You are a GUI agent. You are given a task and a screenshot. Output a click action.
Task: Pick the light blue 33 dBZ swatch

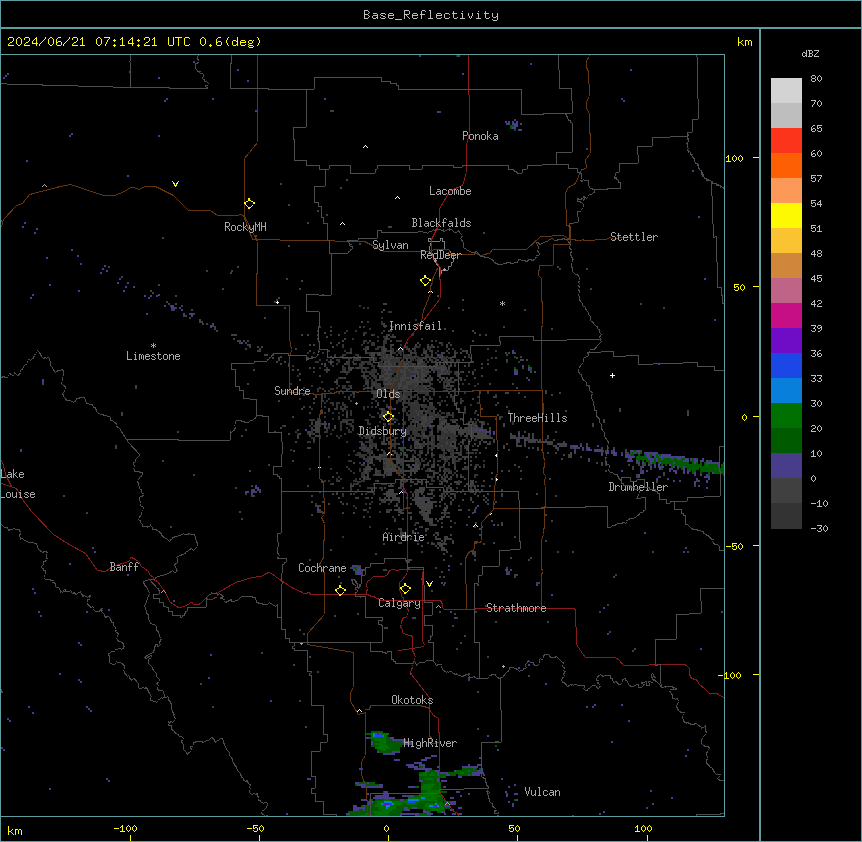(786, 391)
